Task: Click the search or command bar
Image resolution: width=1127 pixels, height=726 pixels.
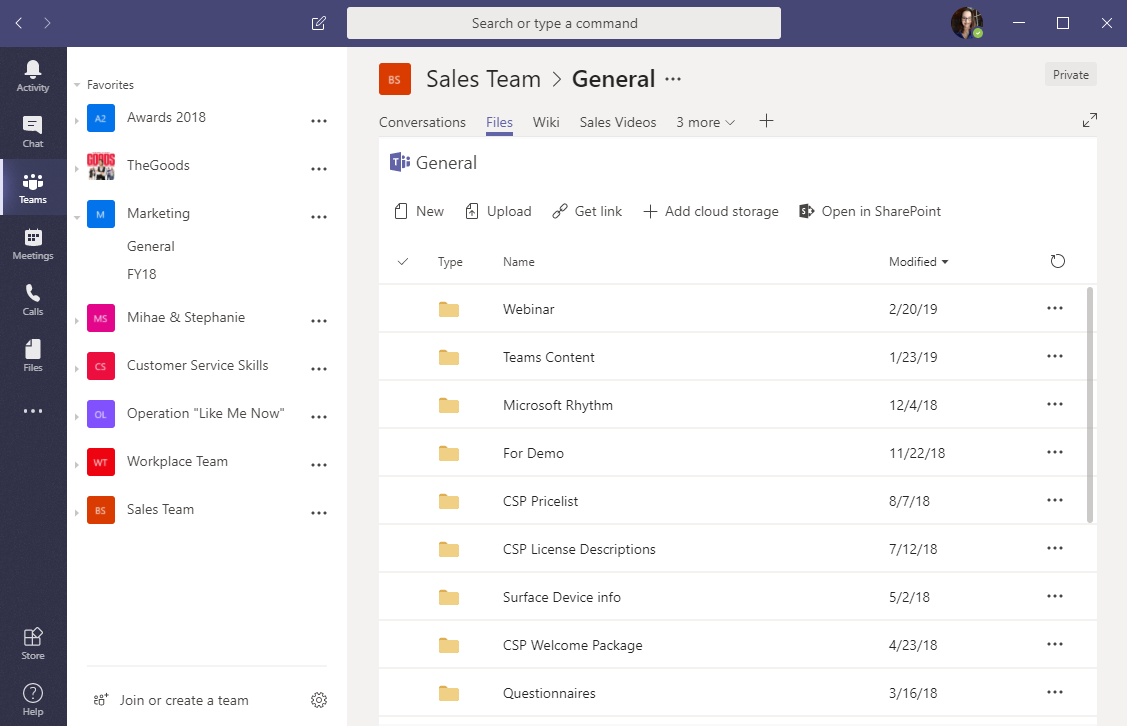Action: tap(563, 22)
